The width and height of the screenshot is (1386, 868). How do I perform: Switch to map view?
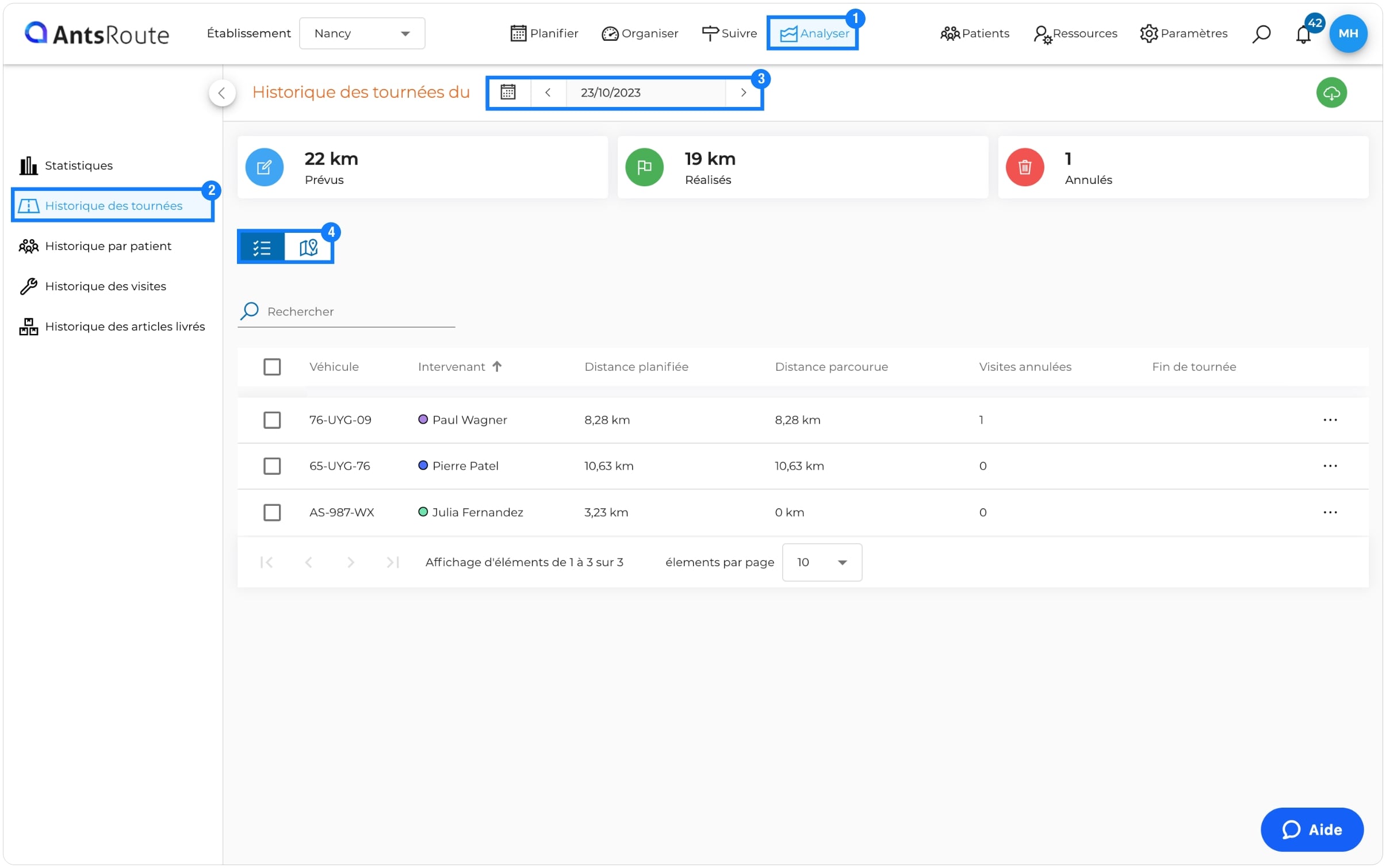coord(308,248)
